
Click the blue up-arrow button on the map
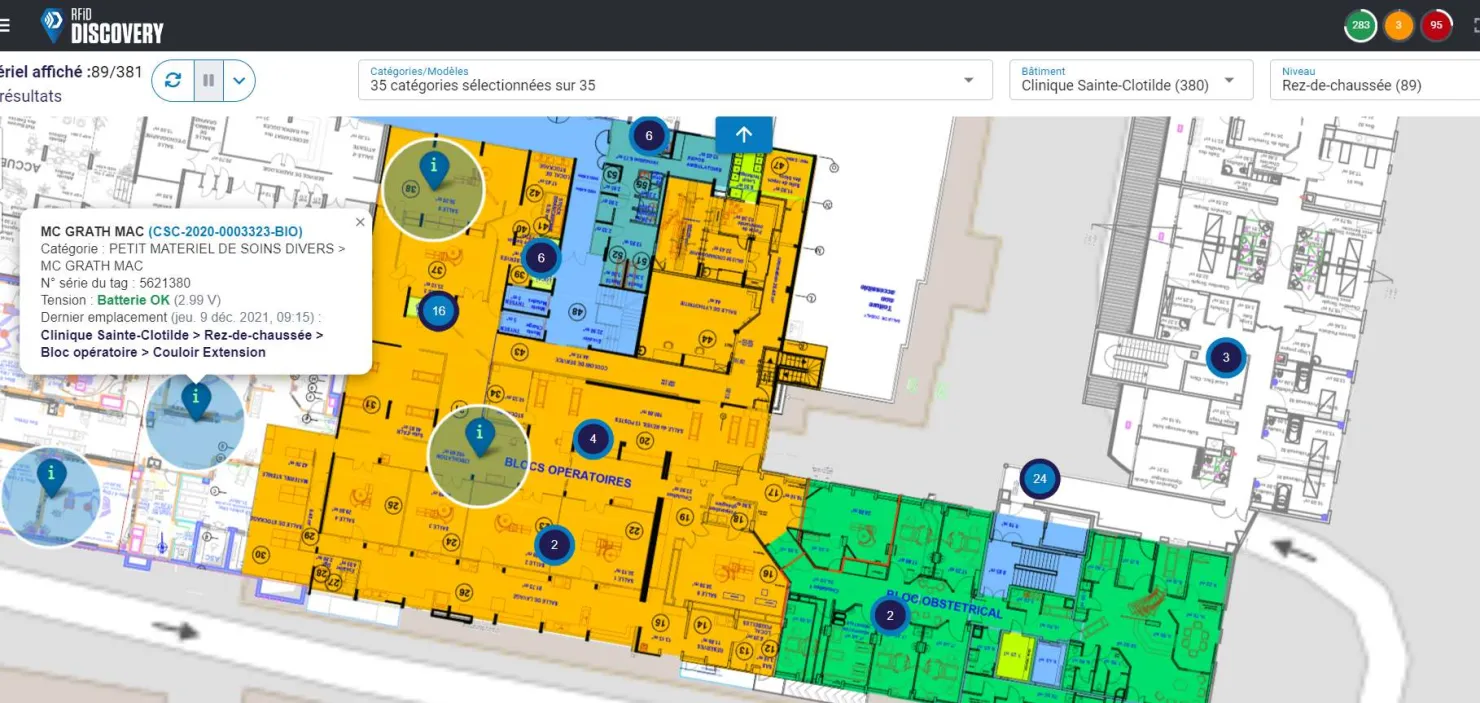point(744,135)
